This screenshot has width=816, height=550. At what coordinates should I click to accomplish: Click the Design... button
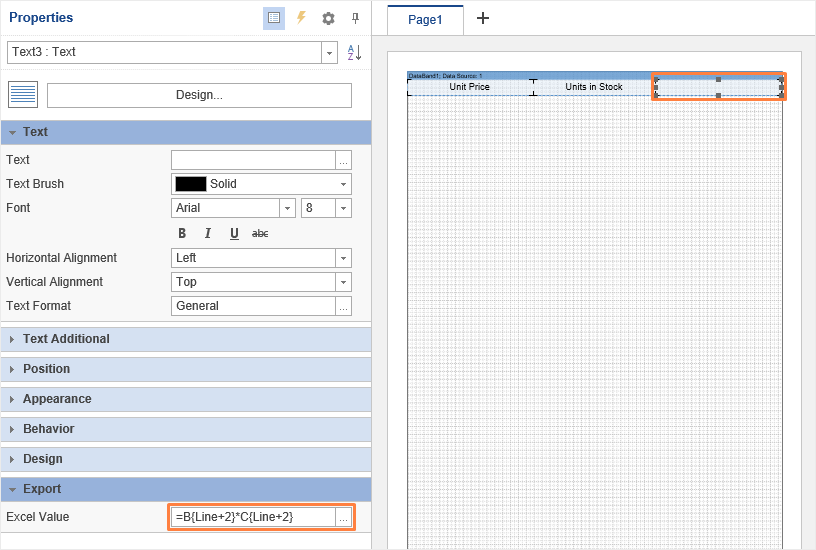coord(199,95)
